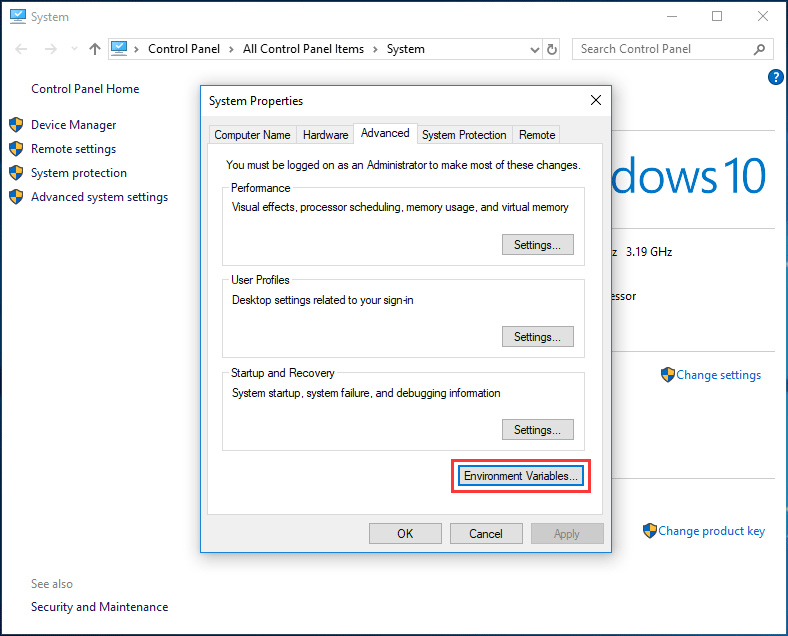Click shield icon beside Advanced system settings

pos(16,197)
